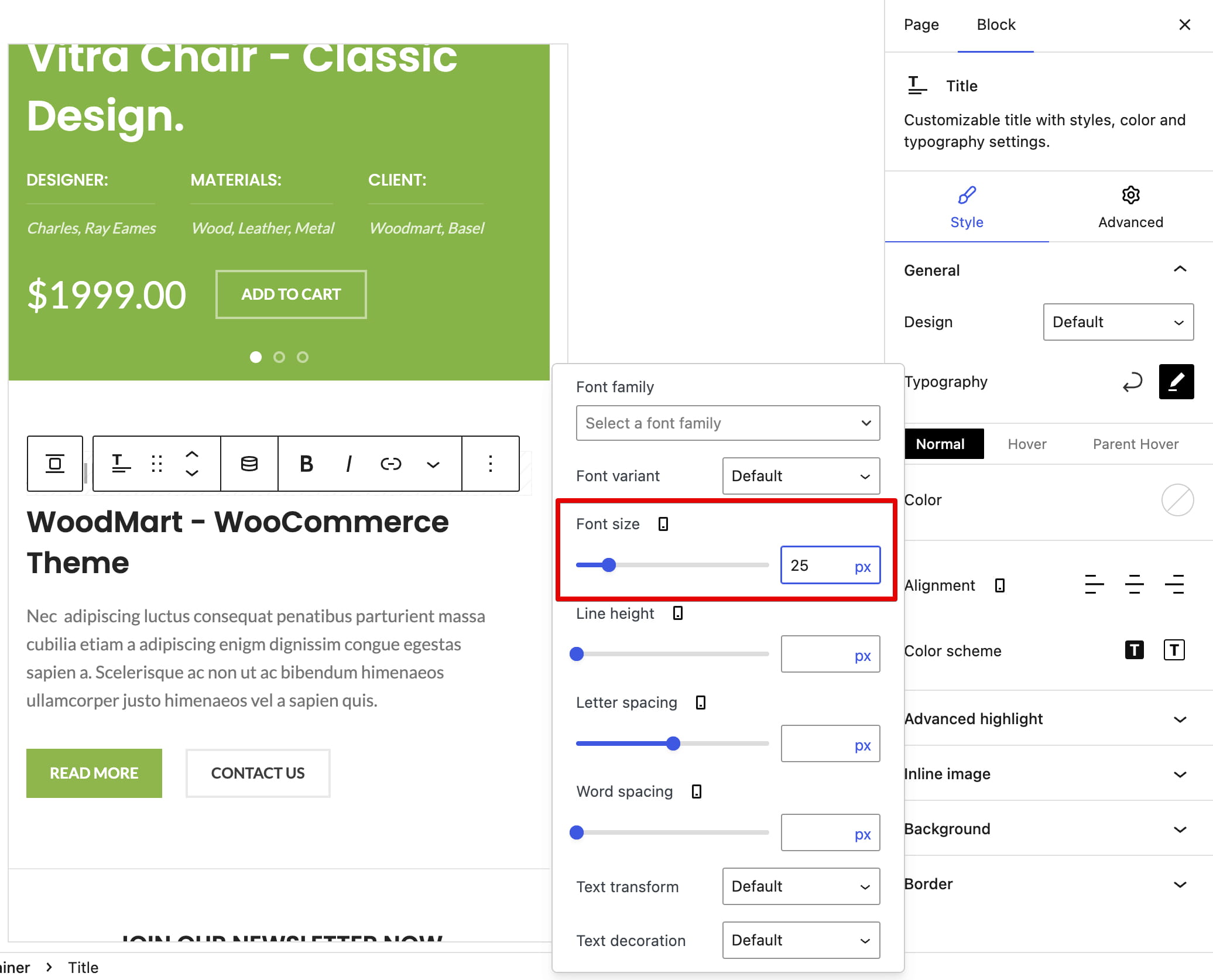The image size is (1213, 980).
Task: Toggle responsive device for Font size
Action: point(663,524)
